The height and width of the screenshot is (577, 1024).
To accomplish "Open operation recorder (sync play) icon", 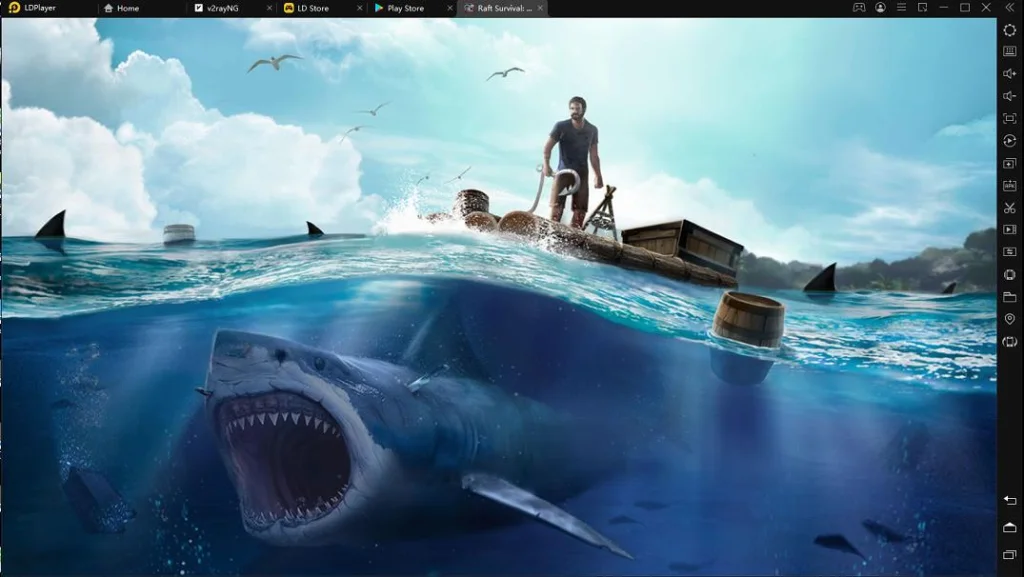I will (1010, 140).
